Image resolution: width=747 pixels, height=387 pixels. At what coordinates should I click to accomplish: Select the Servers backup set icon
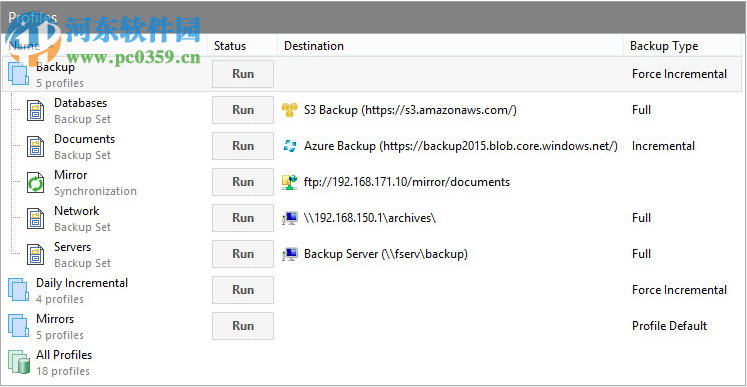pyautogui.click(x=36, y=255)
